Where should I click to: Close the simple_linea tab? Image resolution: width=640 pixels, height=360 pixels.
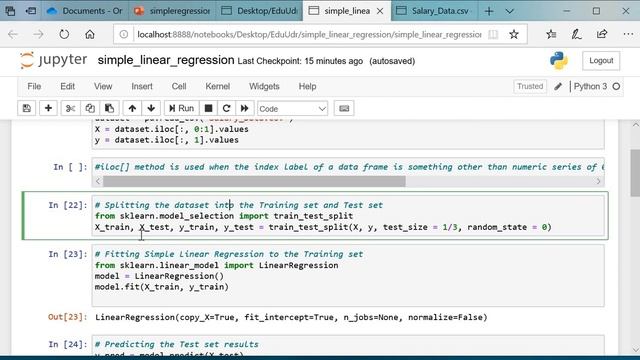[380, 11]
